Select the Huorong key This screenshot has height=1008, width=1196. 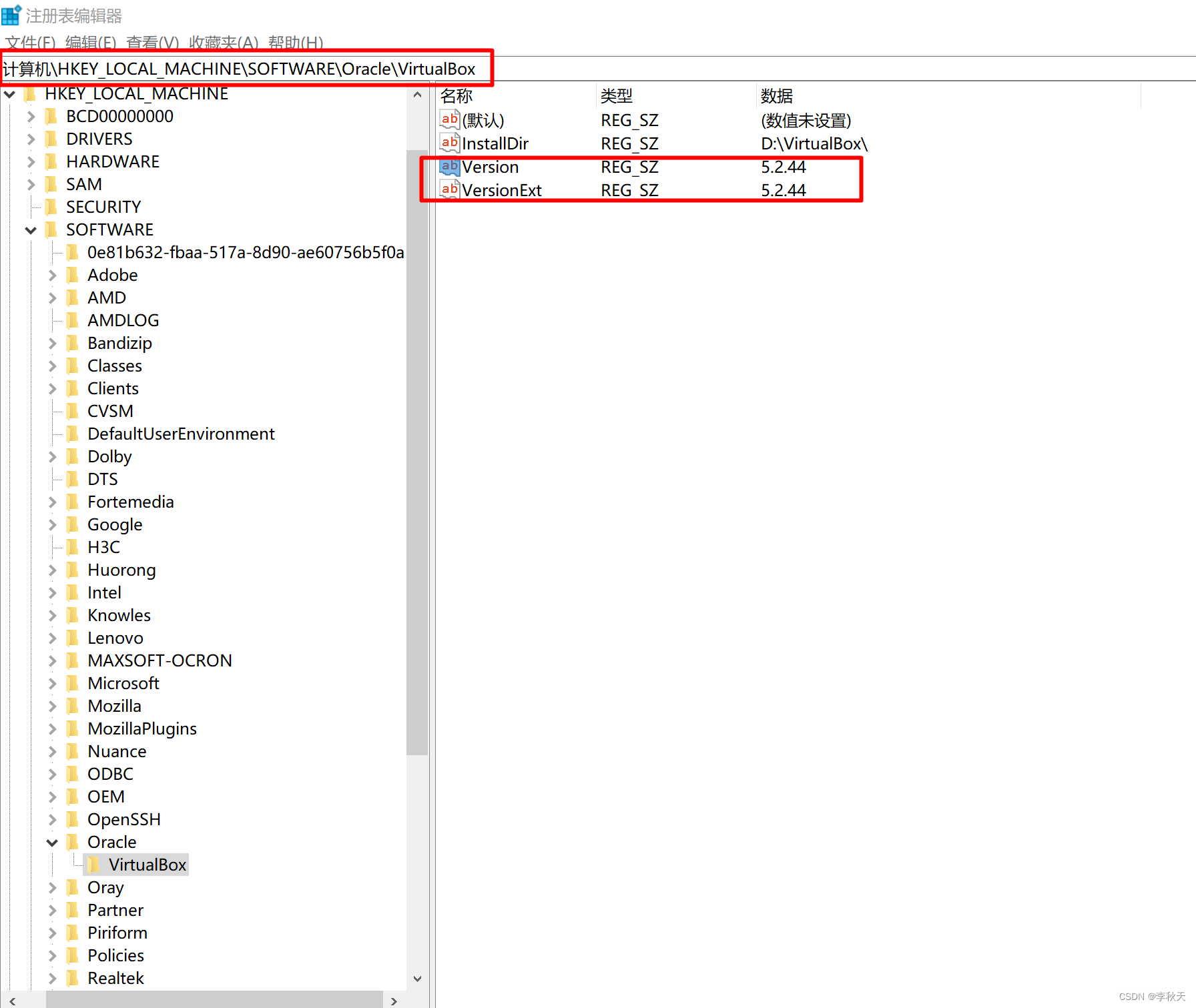[121, 570]
